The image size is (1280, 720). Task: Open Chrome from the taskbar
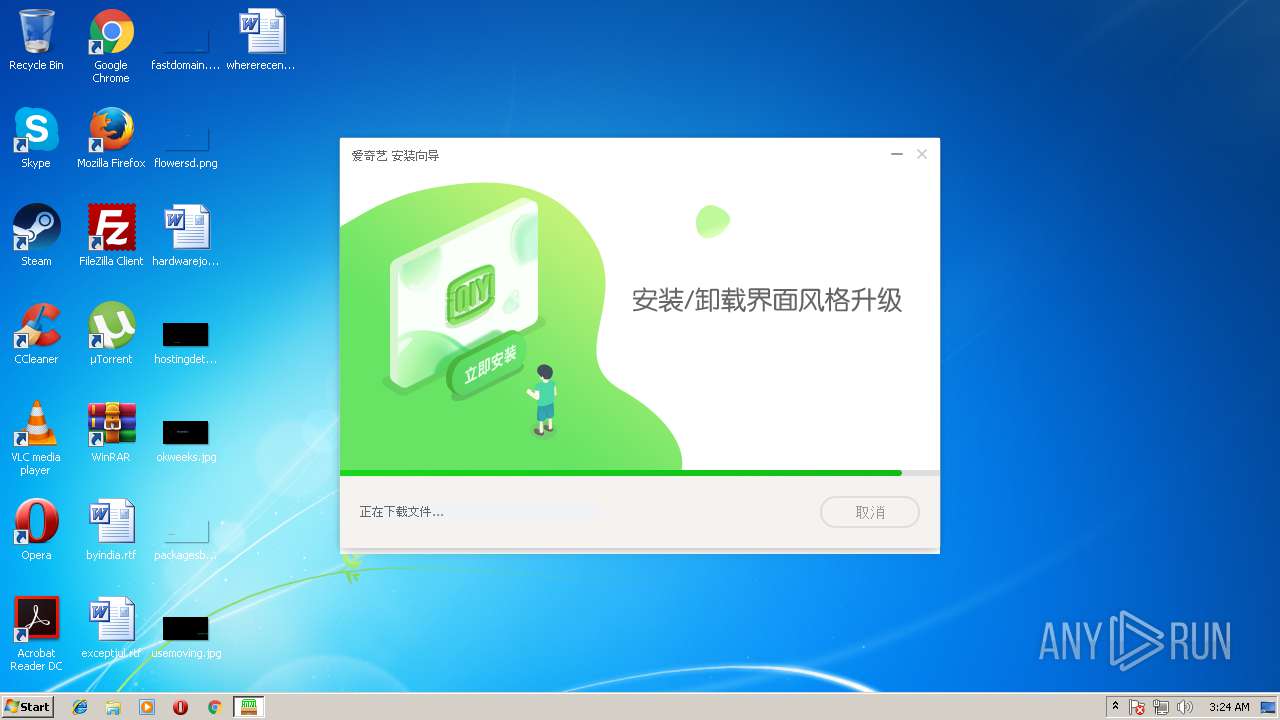click(x=214, y=707)
